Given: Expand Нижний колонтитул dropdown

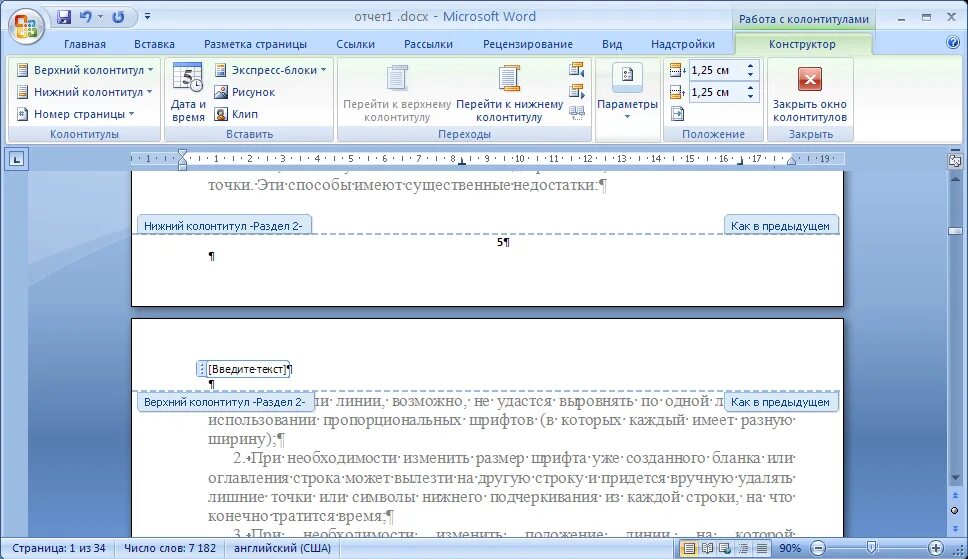Looking at the screenshot, I should 85,92.
